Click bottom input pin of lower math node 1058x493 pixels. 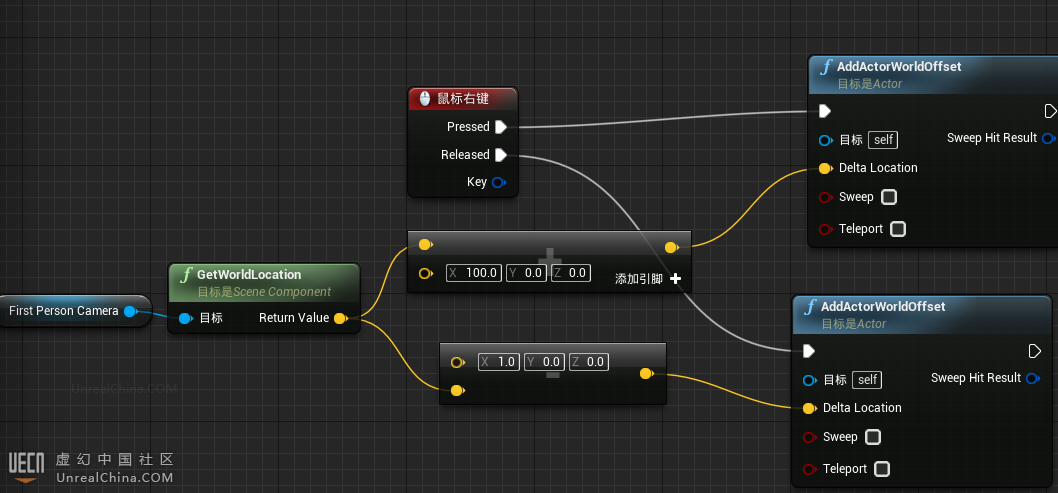[457, 390]
